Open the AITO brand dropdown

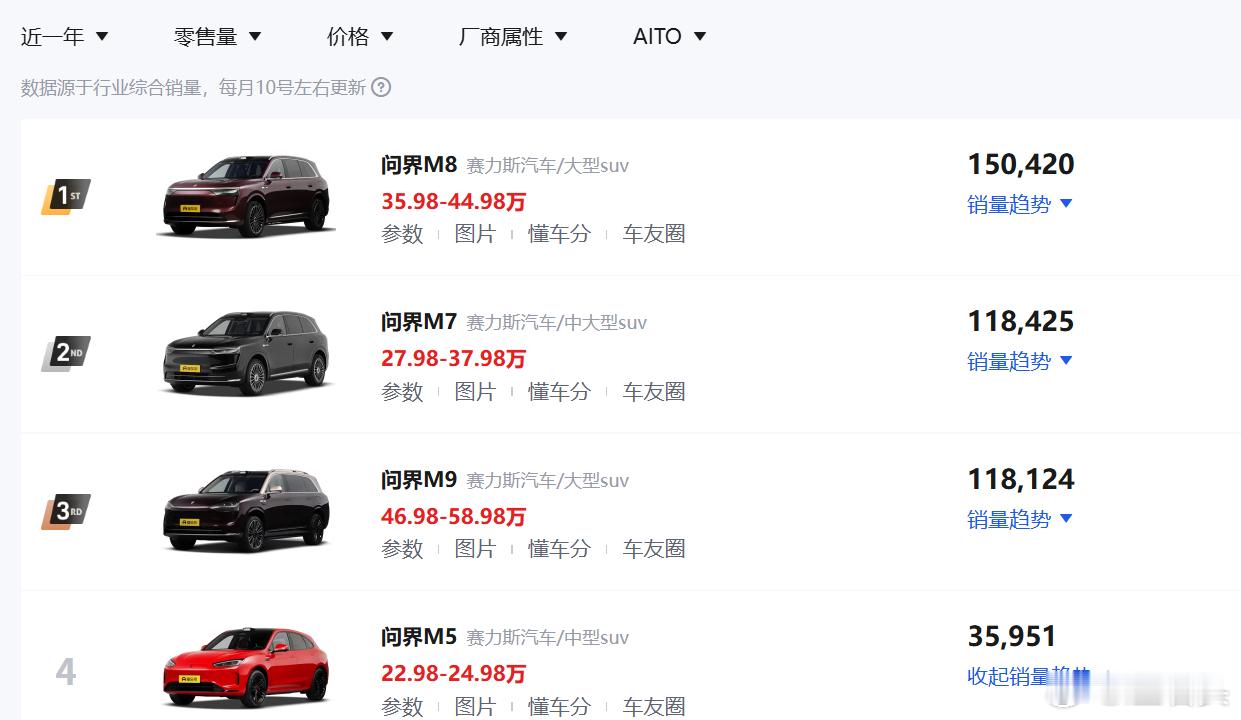click(669, 37)
